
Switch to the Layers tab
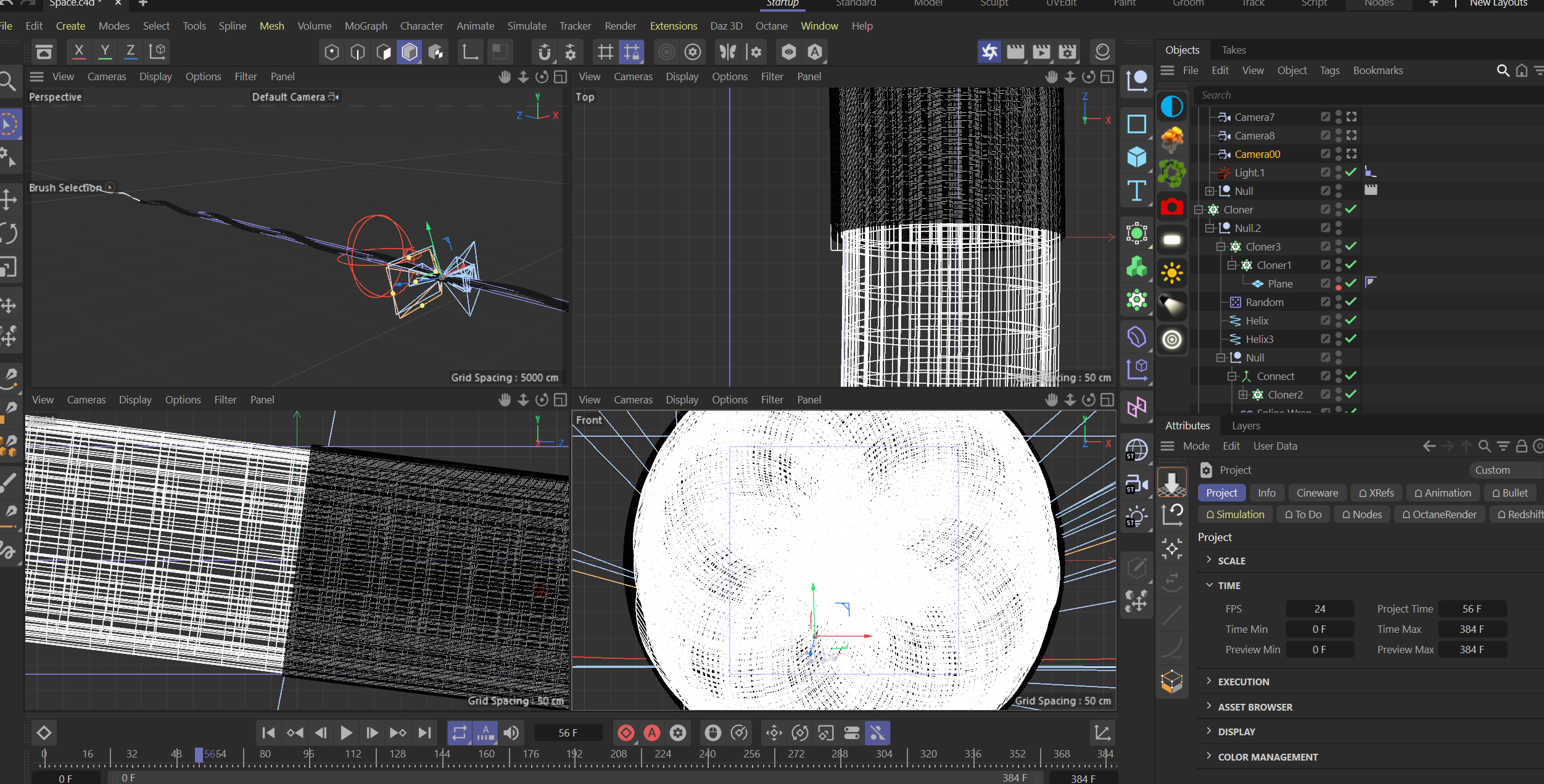(x=1245, y=425)
